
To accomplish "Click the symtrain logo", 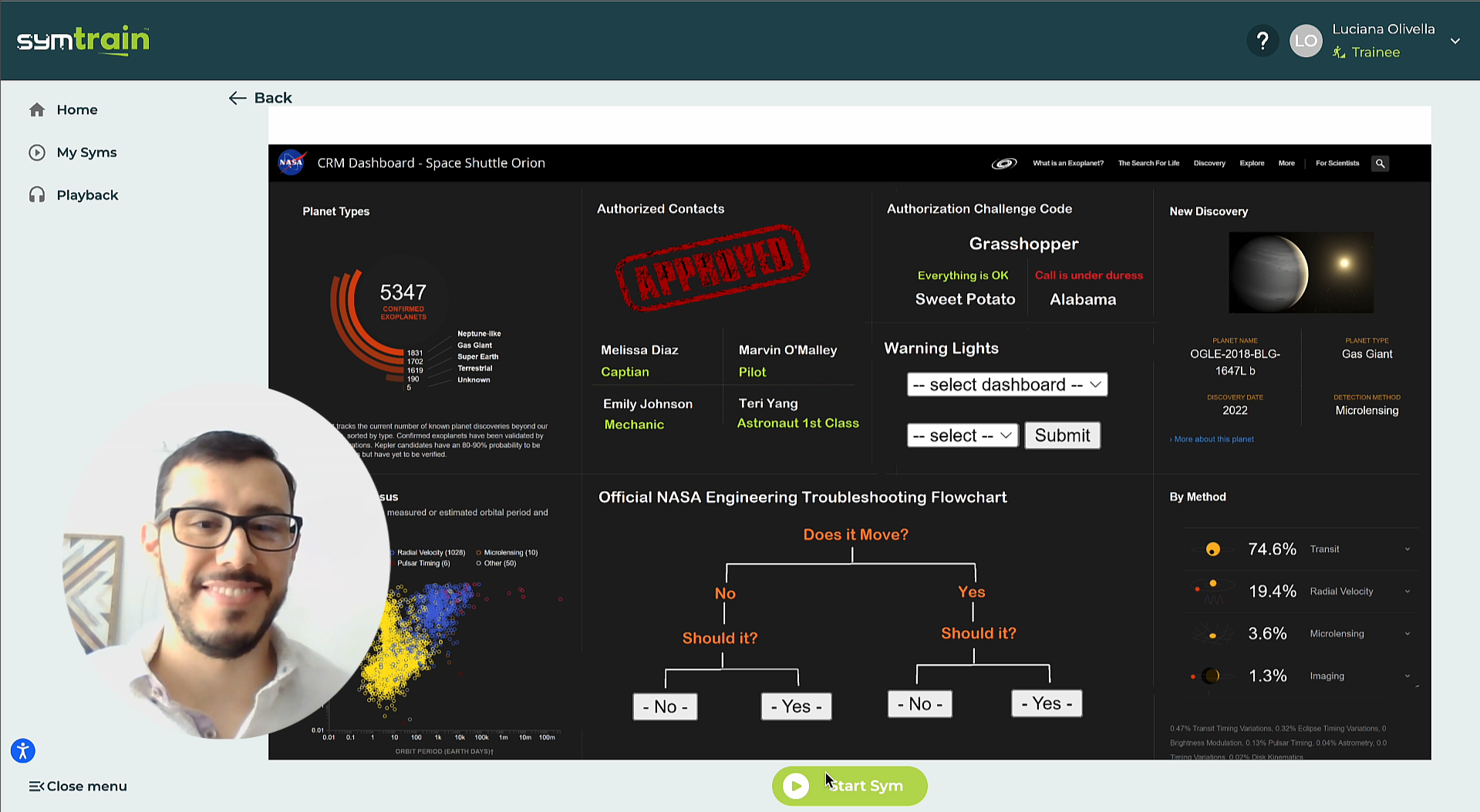I will tap(83, 40).
